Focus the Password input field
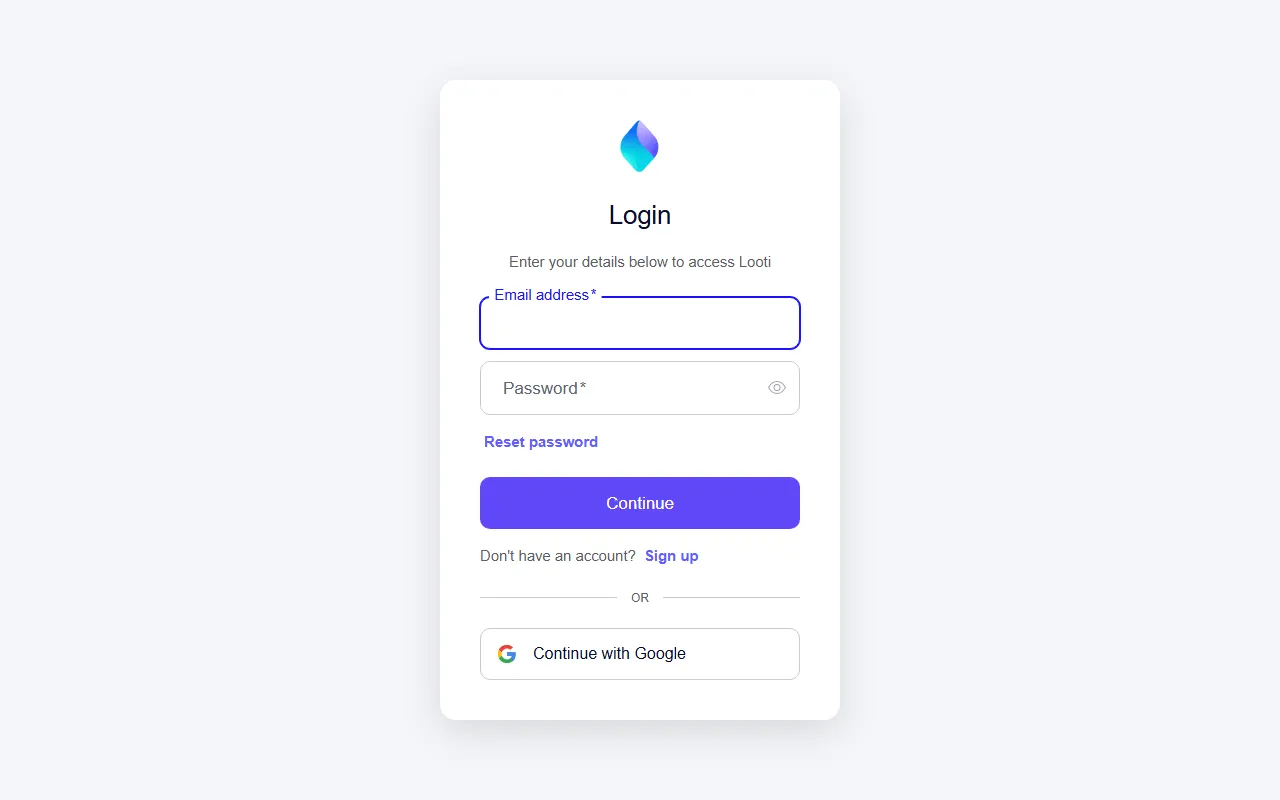This screenshot has height=800, width=1280. (640, 388)
